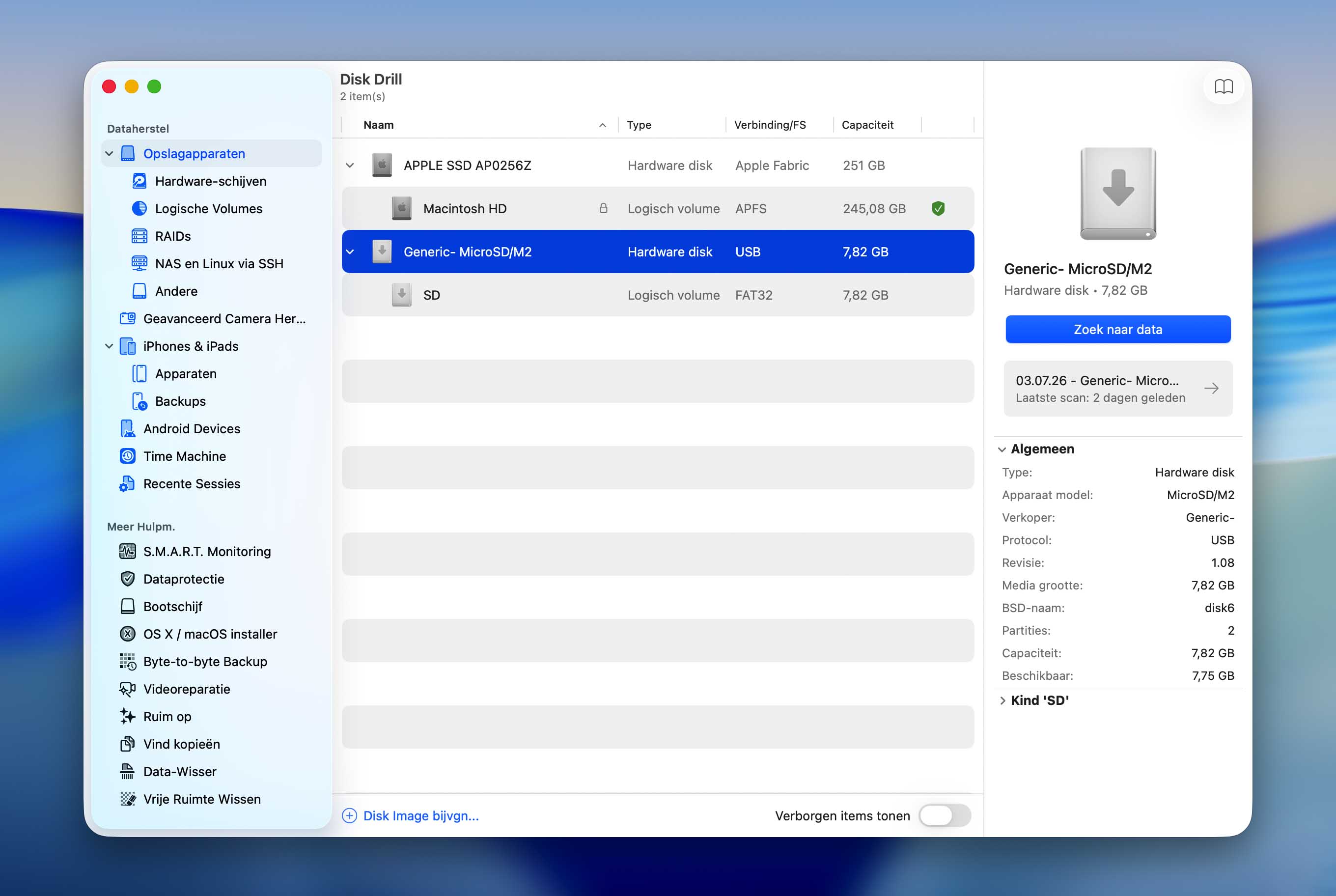The height and width of the screenshot is (896, 1336).
Task: Collapse the iPhones & iPads section
Action: click(x=109, y=346)
